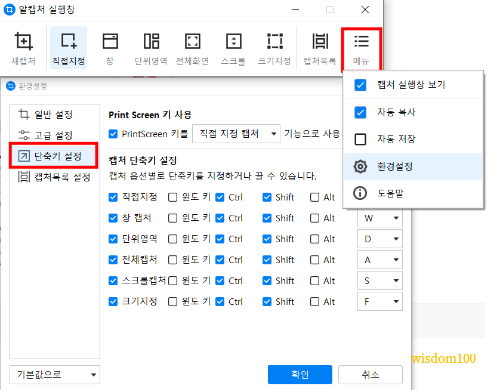Open the D key dropdown

click(x=380, y=239)
